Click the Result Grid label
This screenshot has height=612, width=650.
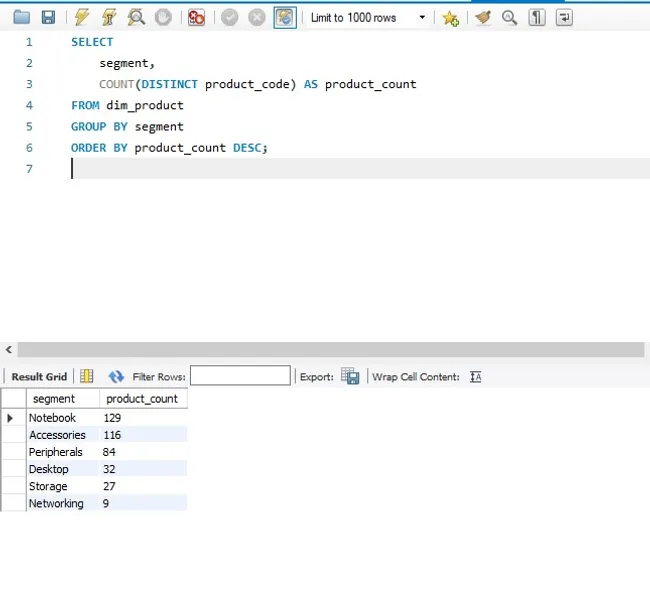tap(39, 376)
